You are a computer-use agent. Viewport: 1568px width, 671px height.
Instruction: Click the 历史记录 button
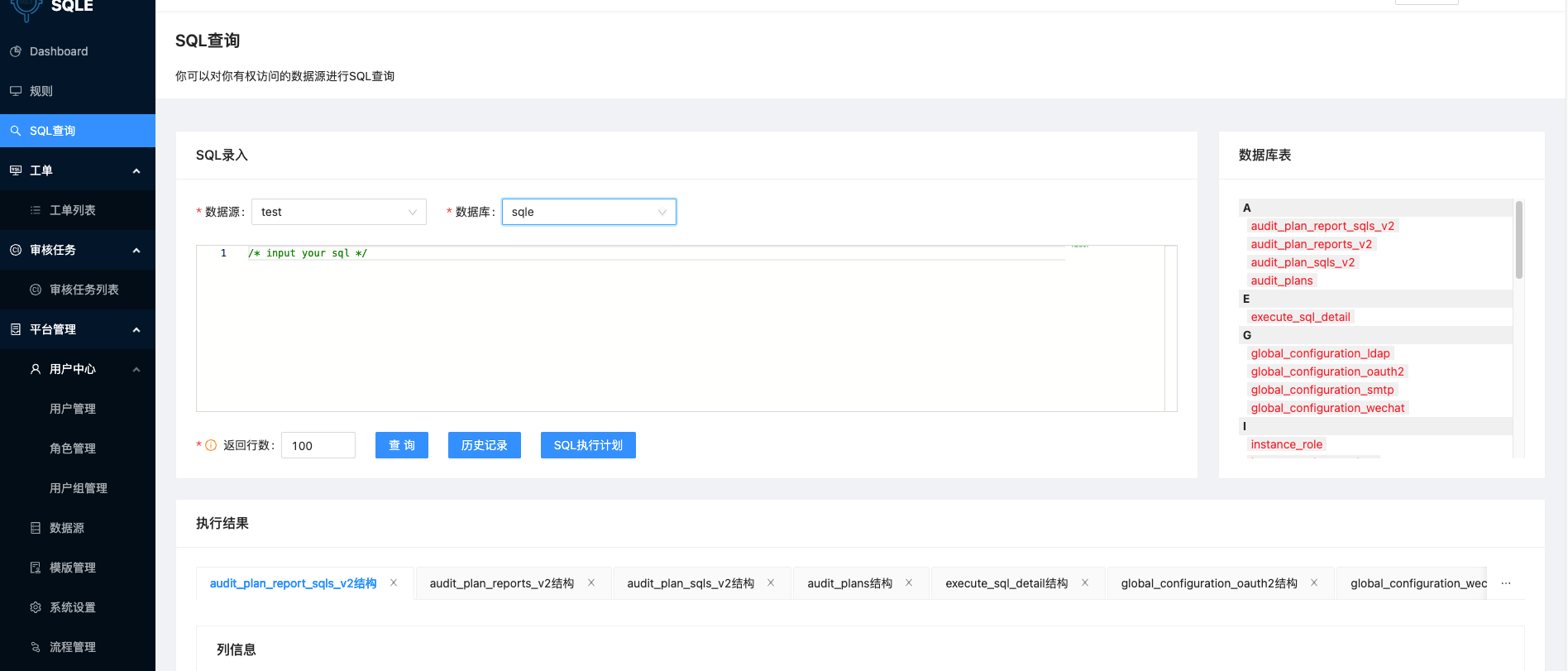click(x=485, y=445)
